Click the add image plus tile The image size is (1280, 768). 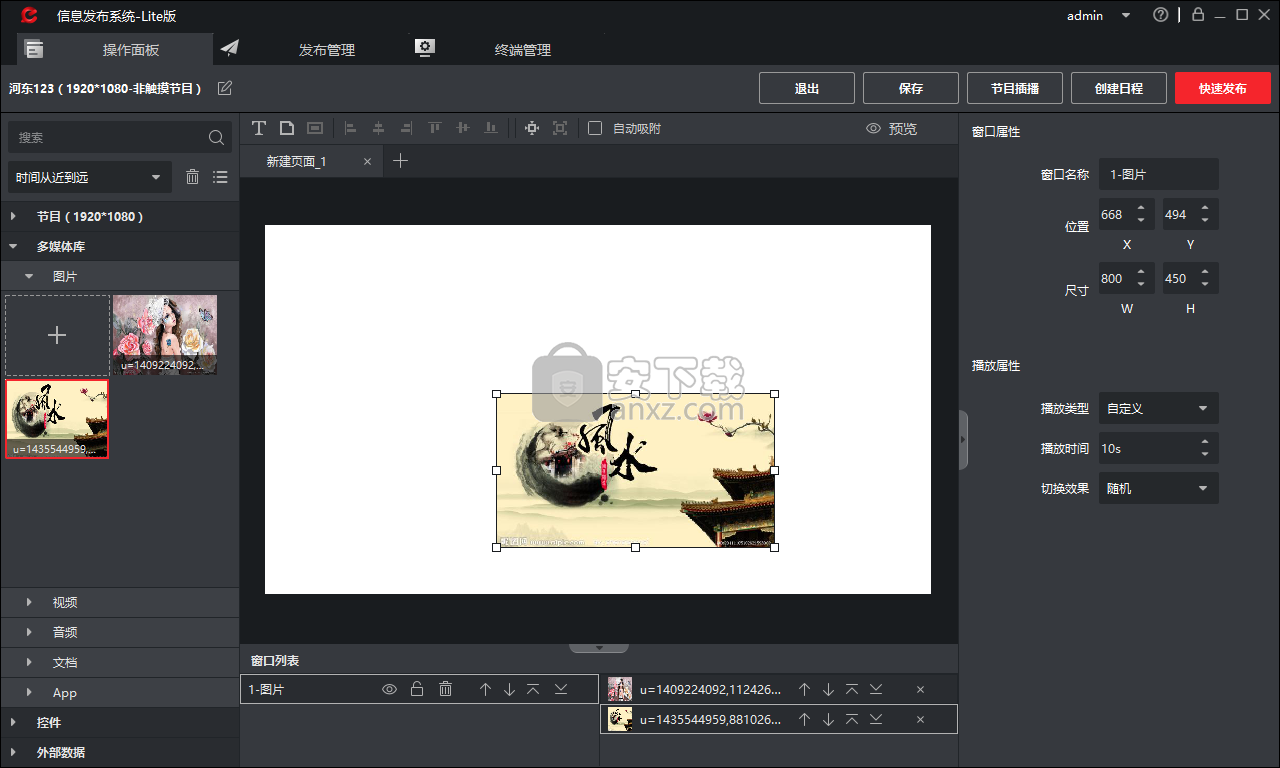[x=57, y=335]
